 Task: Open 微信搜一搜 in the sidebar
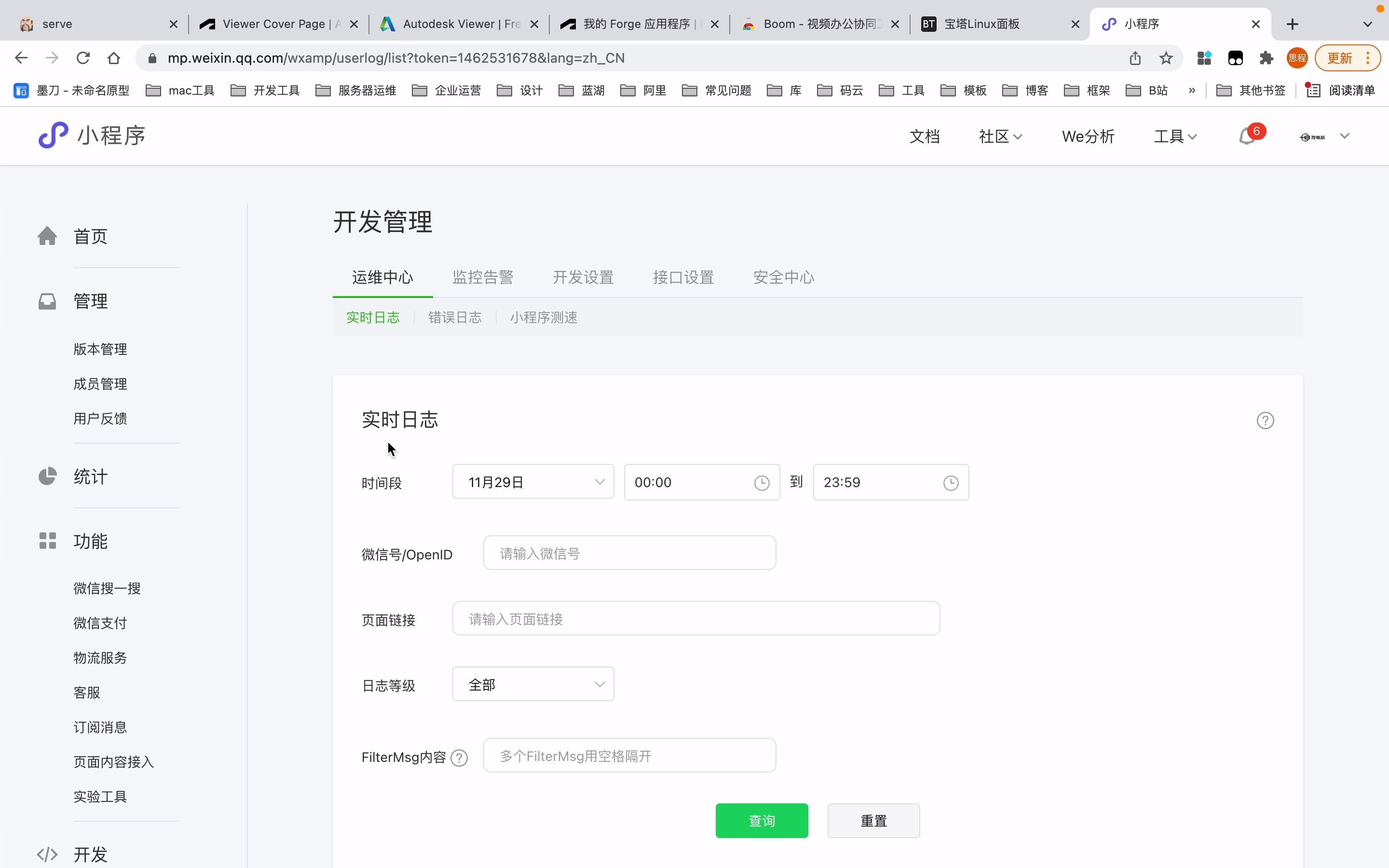click(108, 588)
